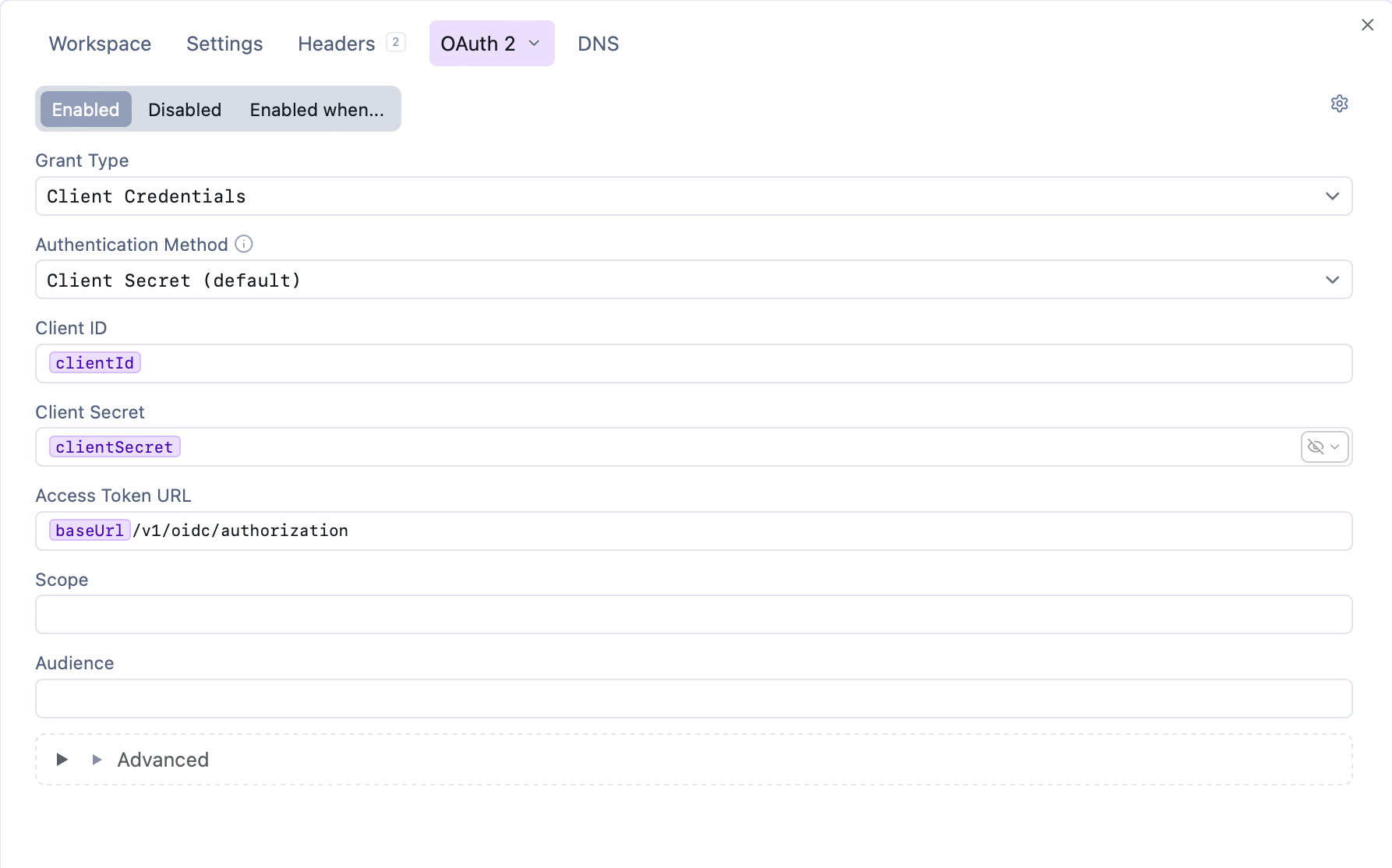Focus the Scope input field
1392x868 pixels.
(694, 615)
